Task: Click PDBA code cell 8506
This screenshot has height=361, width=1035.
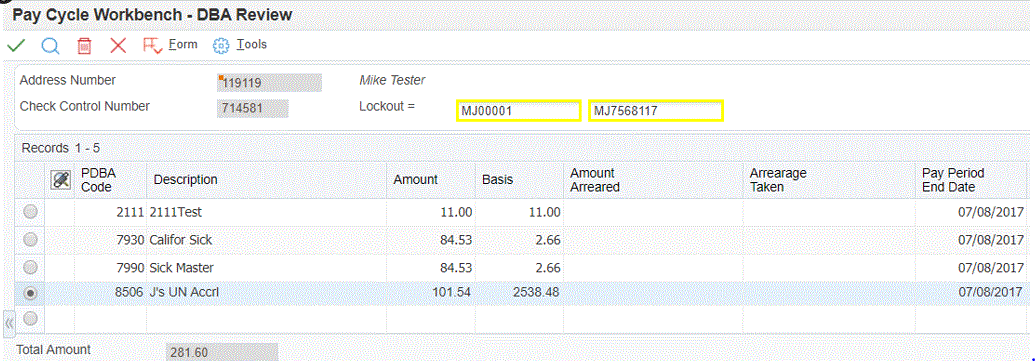Action: tap(110, 292)
